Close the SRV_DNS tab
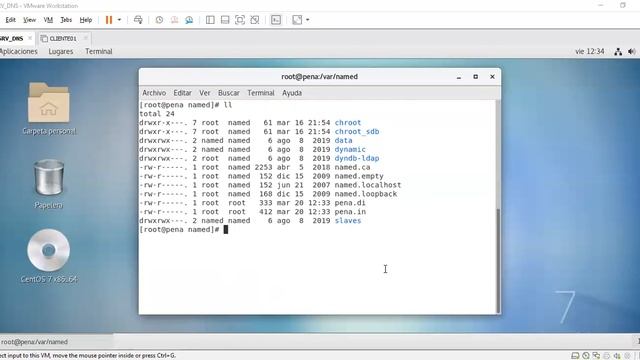The image size is (640, 360). [30, 38]
